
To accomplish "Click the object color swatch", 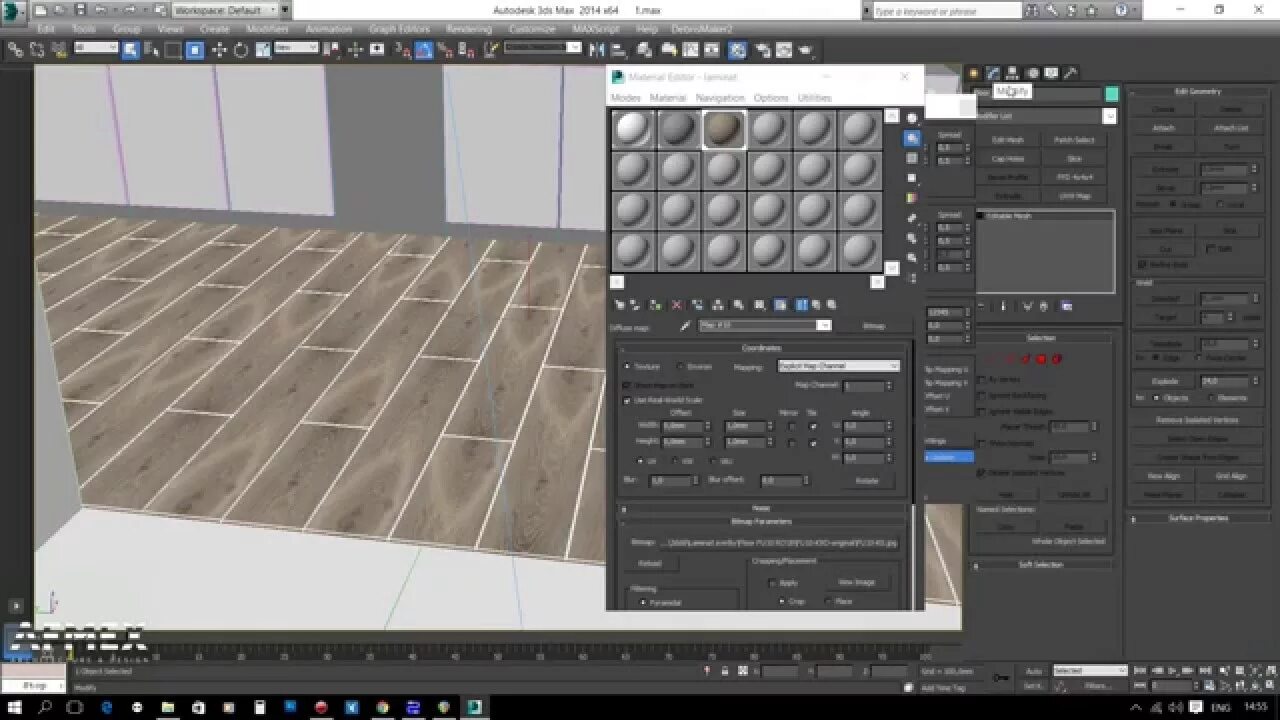I will click(x=1111, y=94).
